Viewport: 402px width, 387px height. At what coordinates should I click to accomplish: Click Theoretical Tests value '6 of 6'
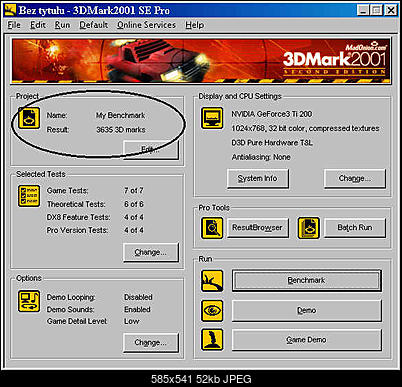pyautogui.click(x=134, y=204)
